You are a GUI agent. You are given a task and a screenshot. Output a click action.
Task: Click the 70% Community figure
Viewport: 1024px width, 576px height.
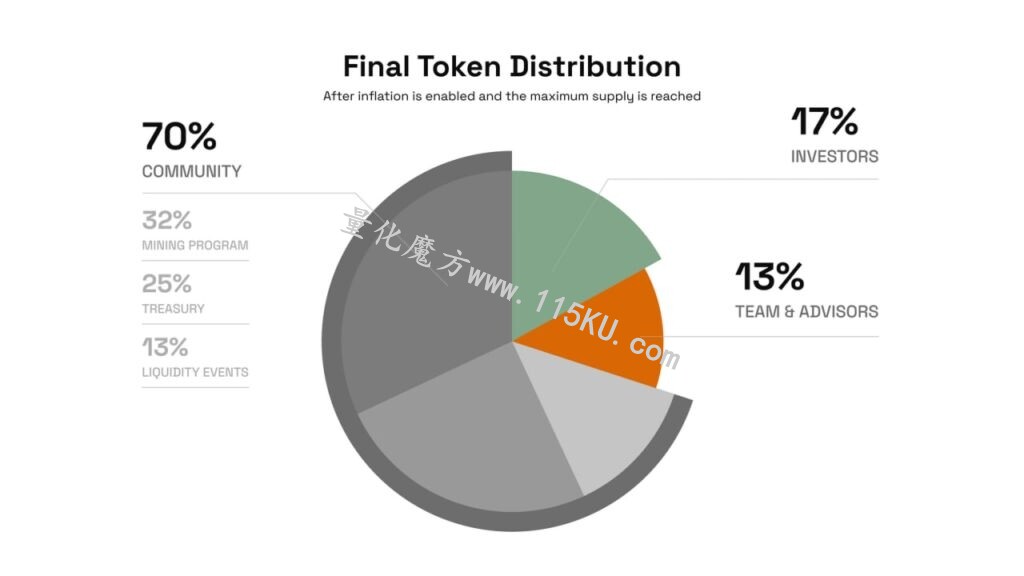coord(179,136)
